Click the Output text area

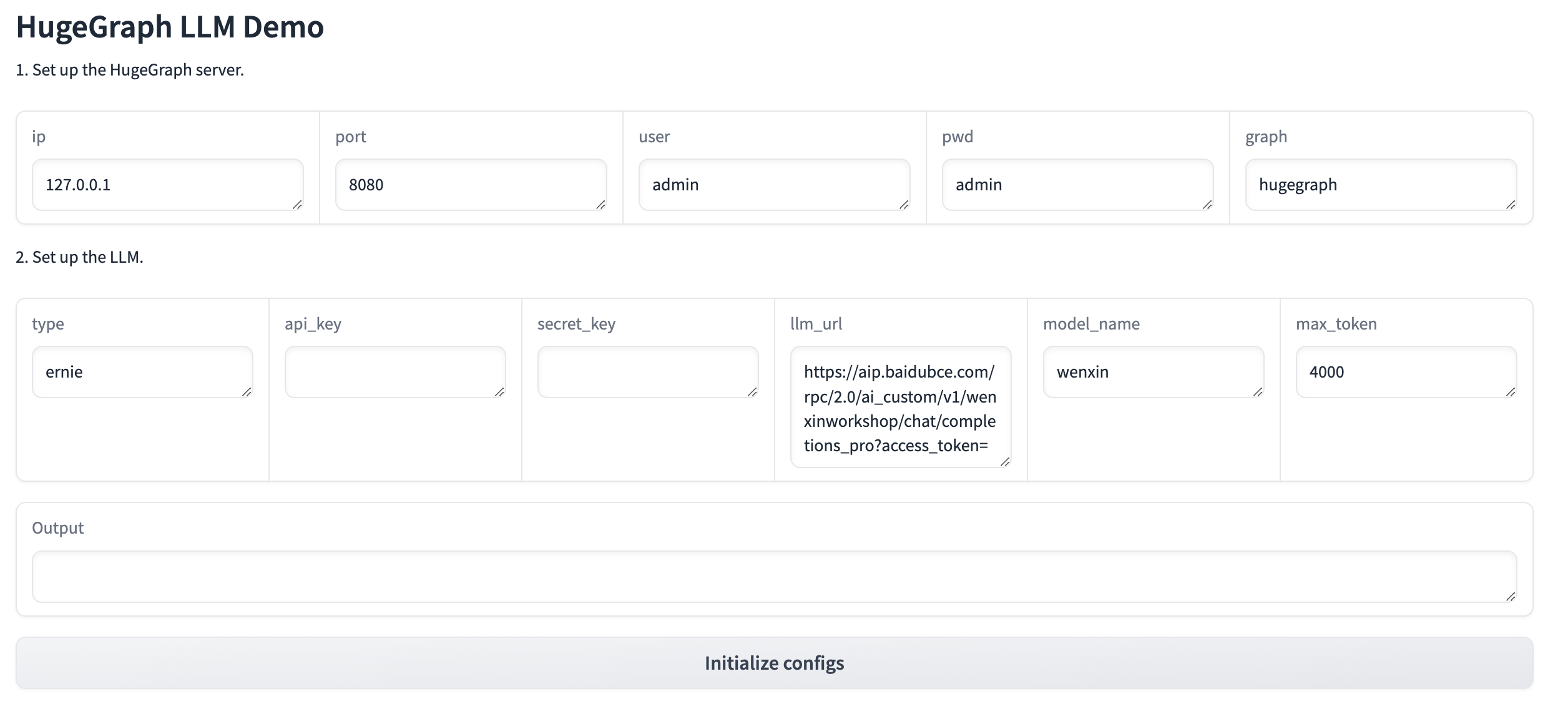[774, 576]
